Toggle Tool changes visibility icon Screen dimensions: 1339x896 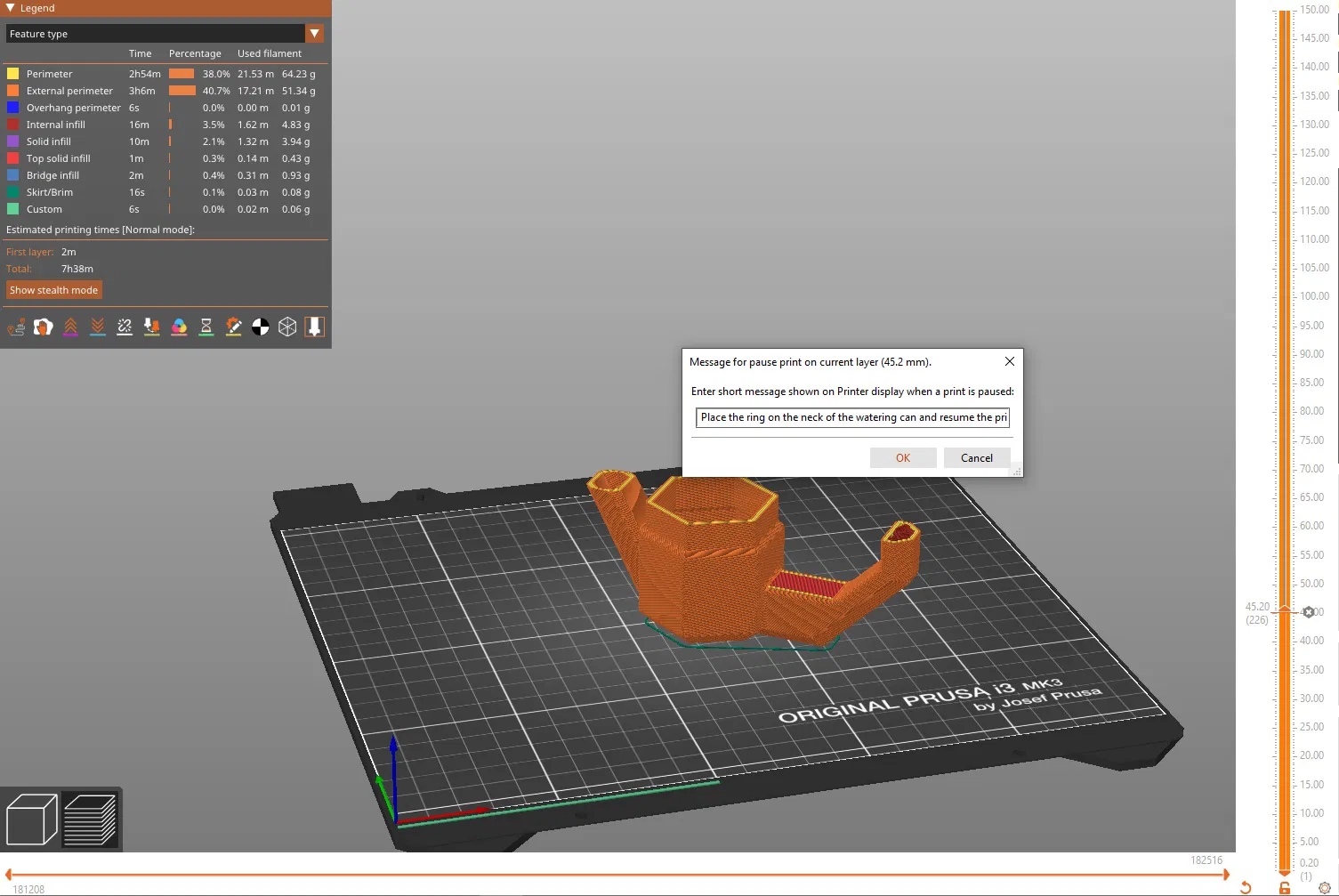152,327
